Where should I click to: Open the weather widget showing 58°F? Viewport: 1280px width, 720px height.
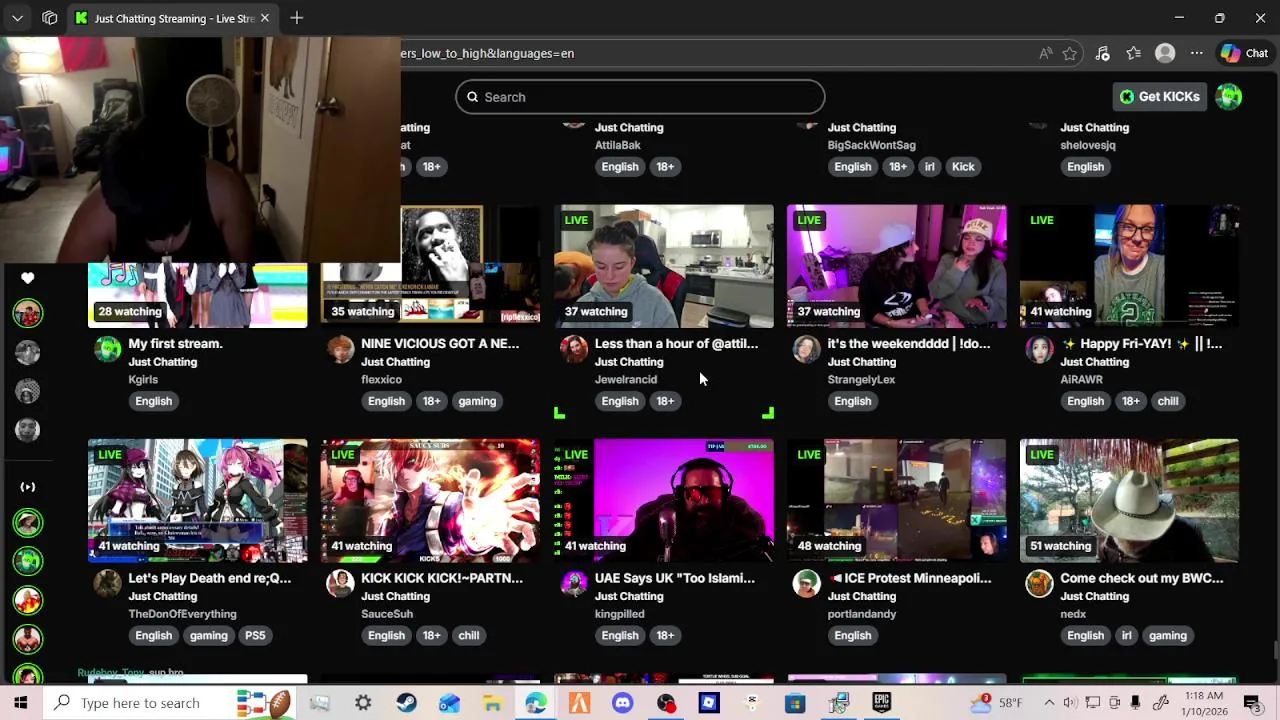pyautogui.click(x=995, y=703)
